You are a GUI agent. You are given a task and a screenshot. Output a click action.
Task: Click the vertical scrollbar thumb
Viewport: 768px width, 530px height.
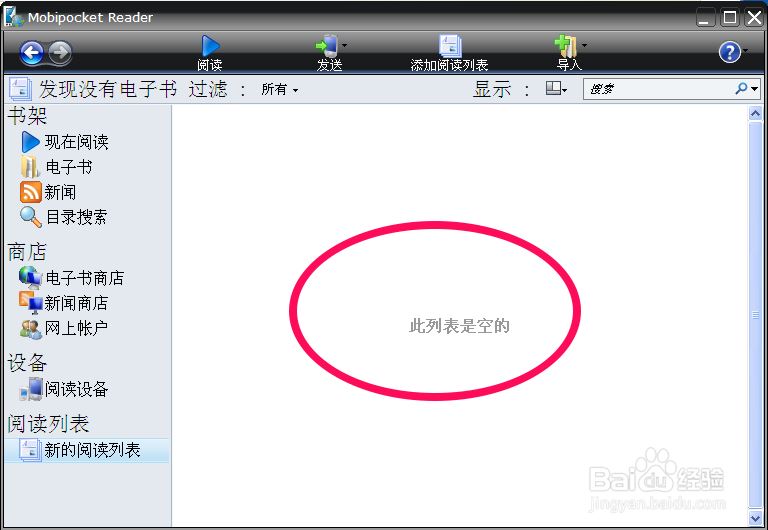click(x=755, y=315)
